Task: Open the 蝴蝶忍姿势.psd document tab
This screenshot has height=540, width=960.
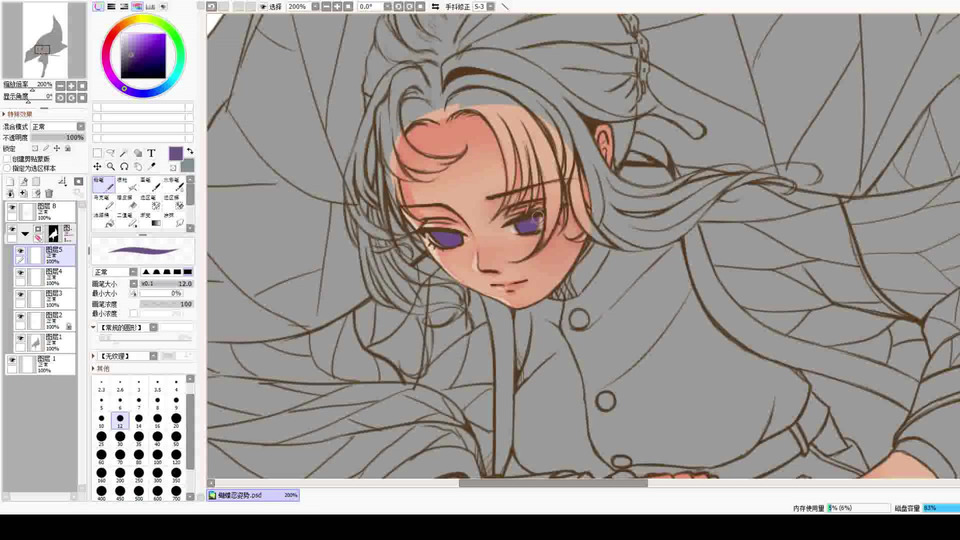Action: (x=253, y=495)
